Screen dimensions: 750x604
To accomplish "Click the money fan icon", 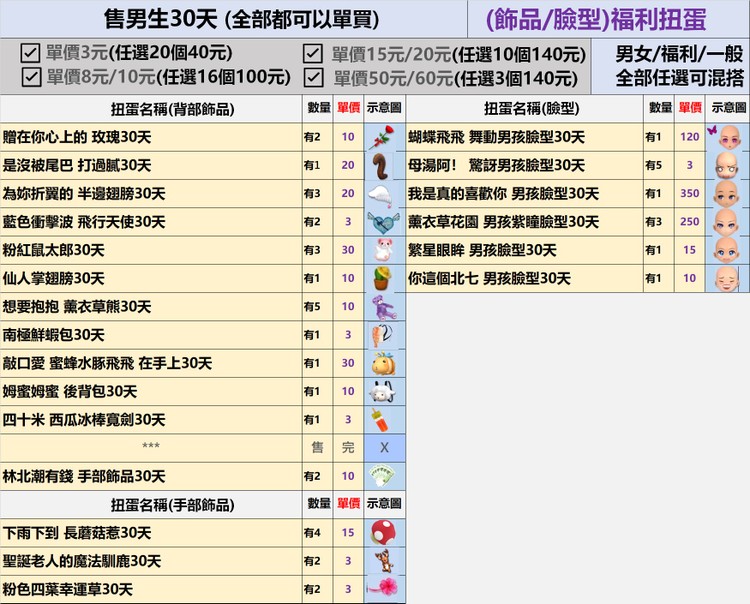I will click(x=382, y=476).
